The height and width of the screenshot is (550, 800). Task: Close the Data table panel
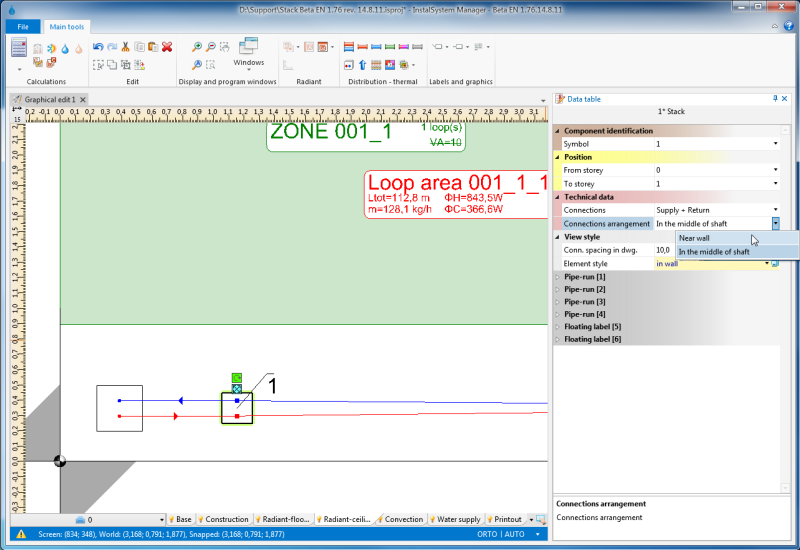(x=785, y=98)
